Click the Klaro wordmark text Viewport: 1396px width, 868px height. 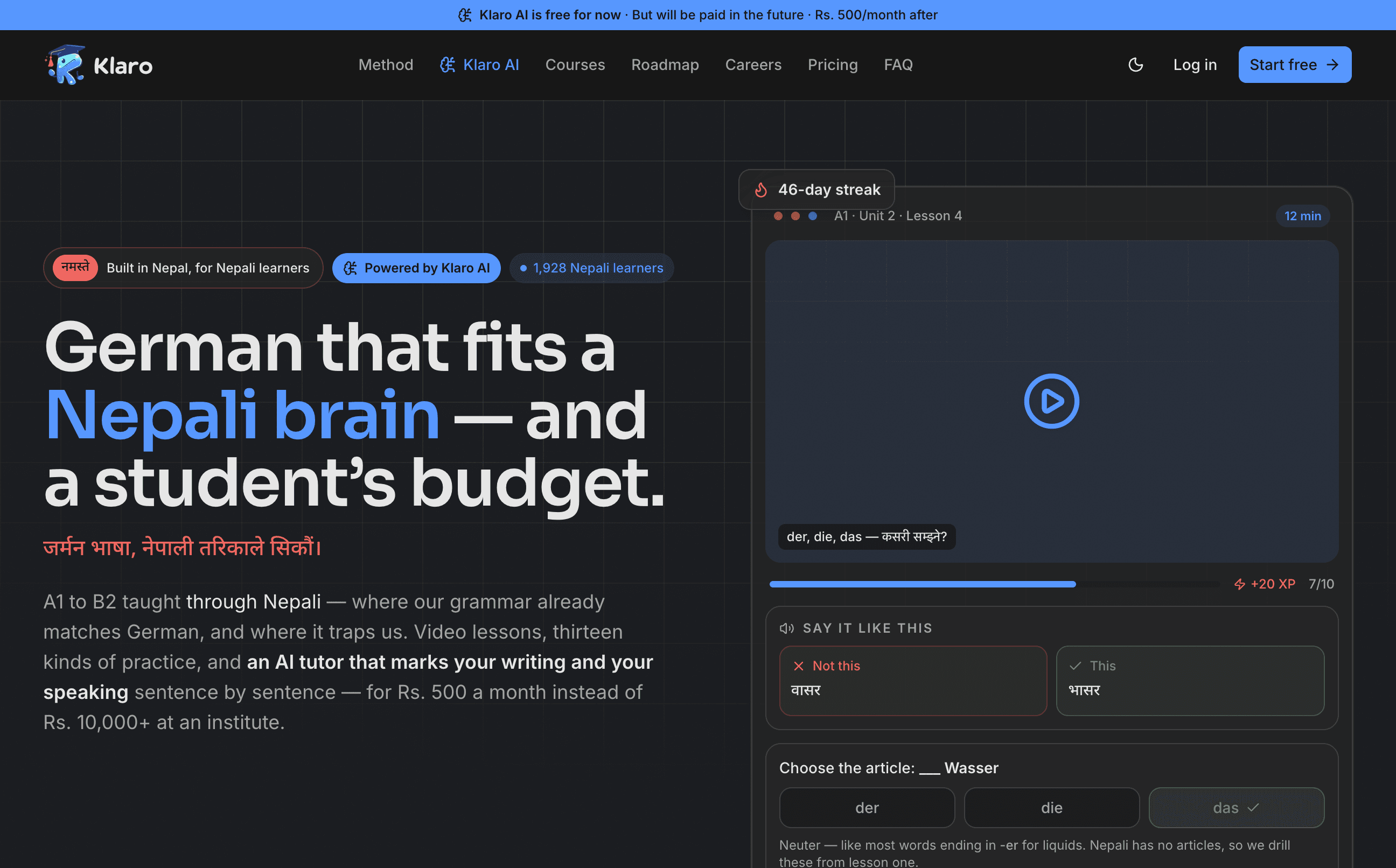123,66
